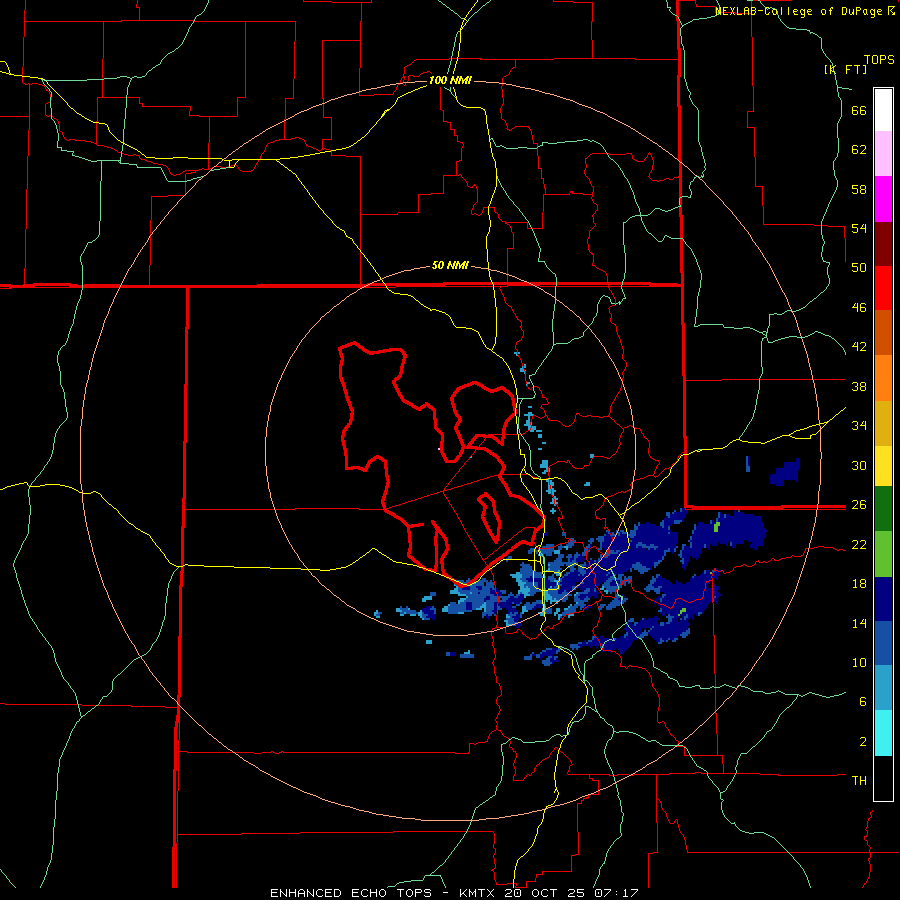This screenshot has height=900, width=900.
Task: Select the 10 scale label
Action: [859, 662]
